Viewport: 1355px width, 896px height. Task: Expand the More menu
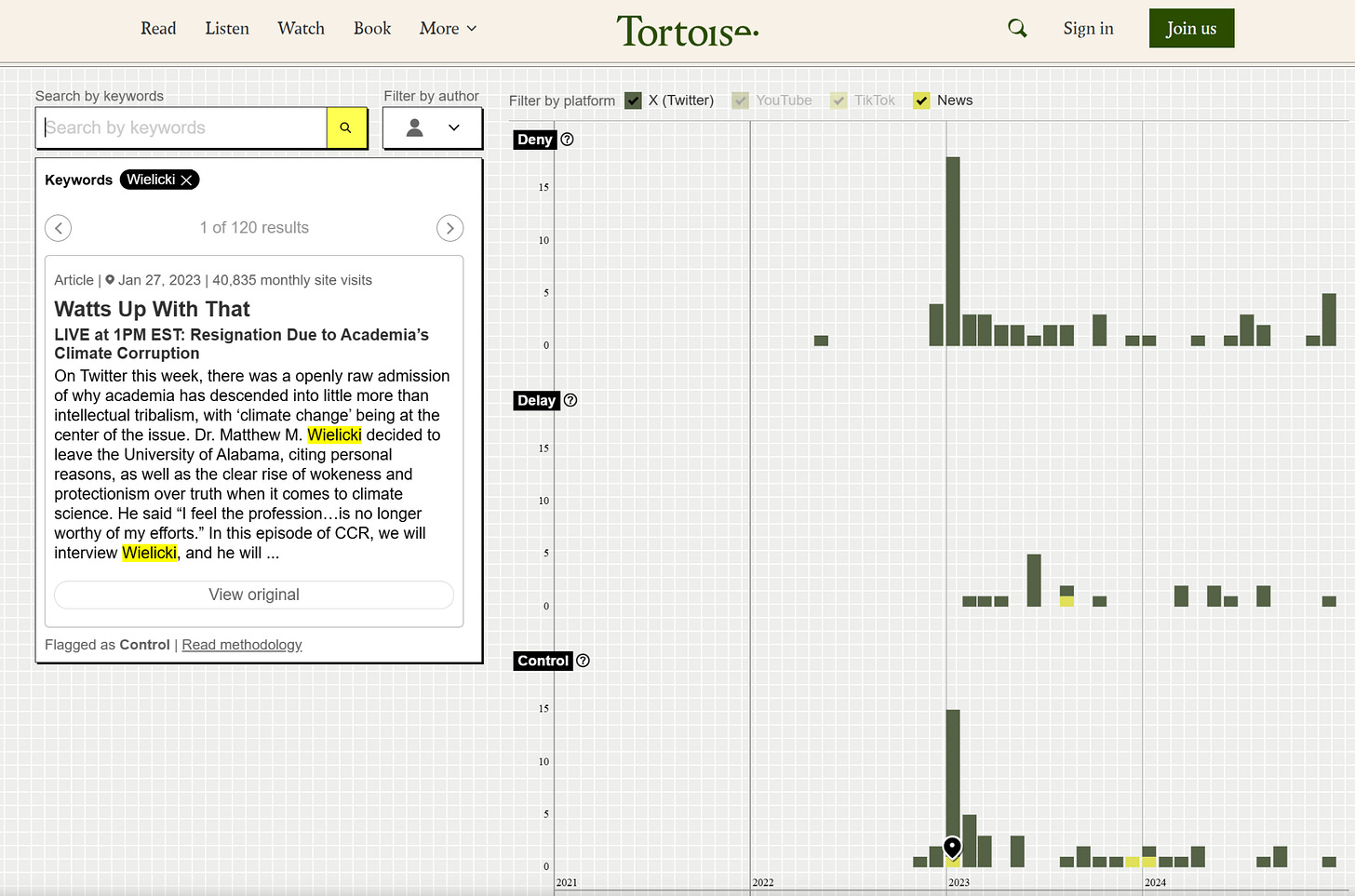coord(449,29)
